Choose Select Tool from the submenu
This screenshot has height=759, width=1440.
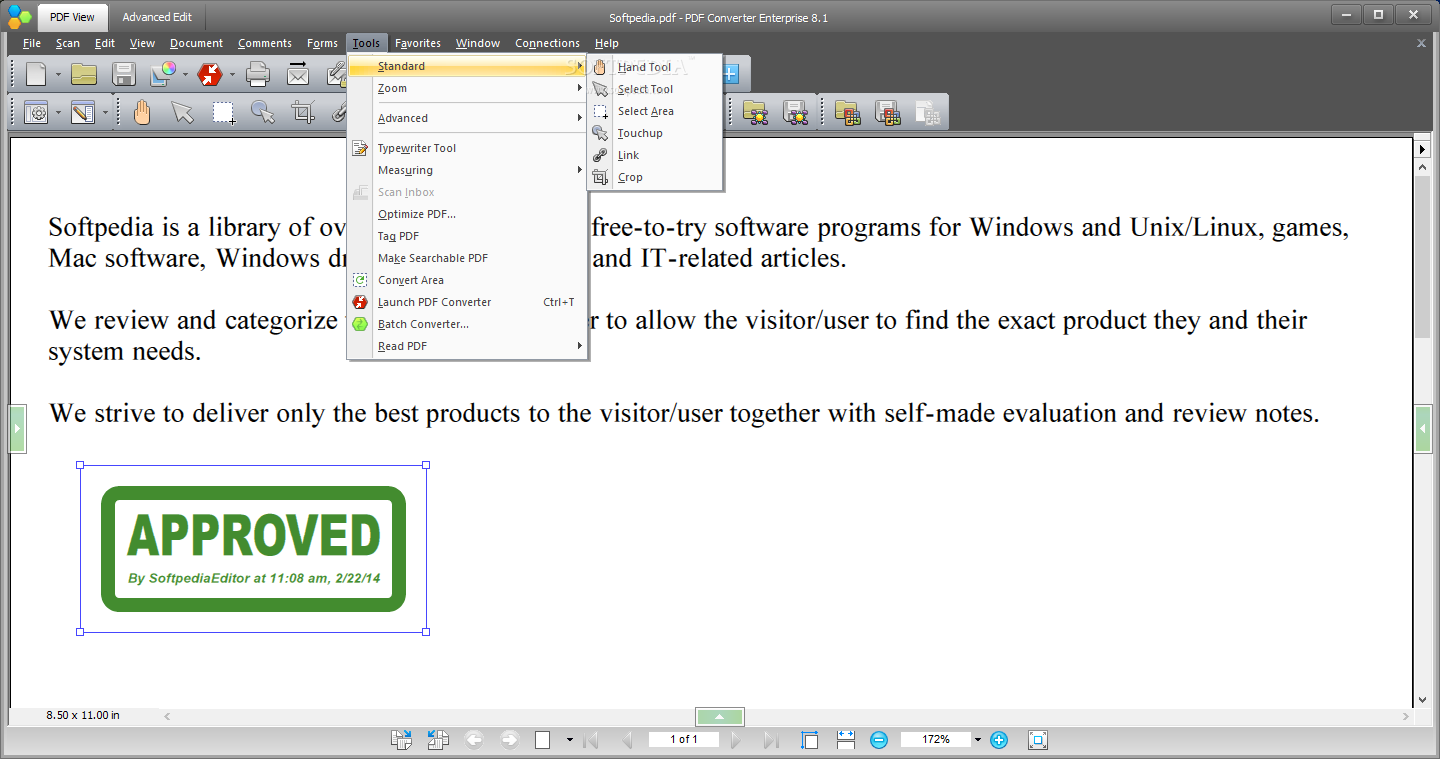coord(655,89)
